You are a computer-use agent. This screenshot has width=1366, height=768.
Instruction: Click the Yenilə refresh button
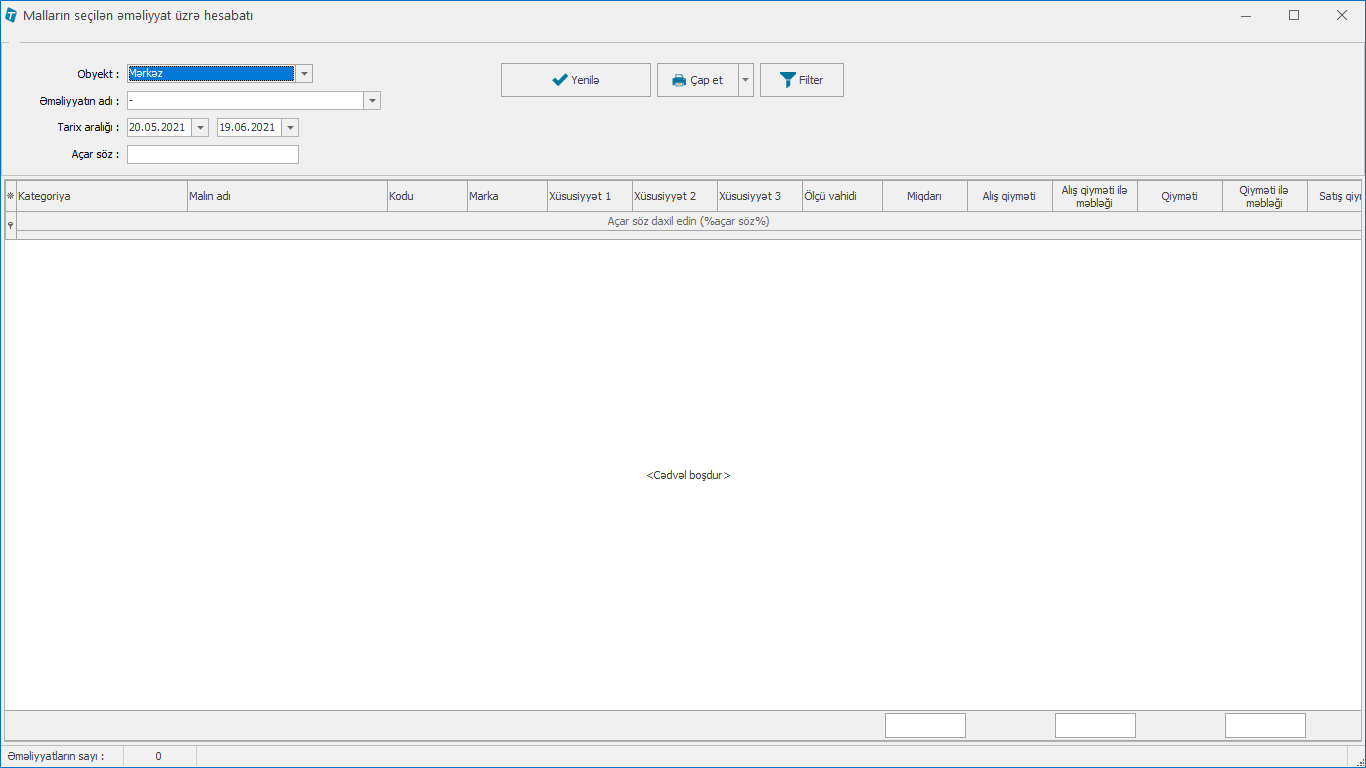[x=575, y=80]
